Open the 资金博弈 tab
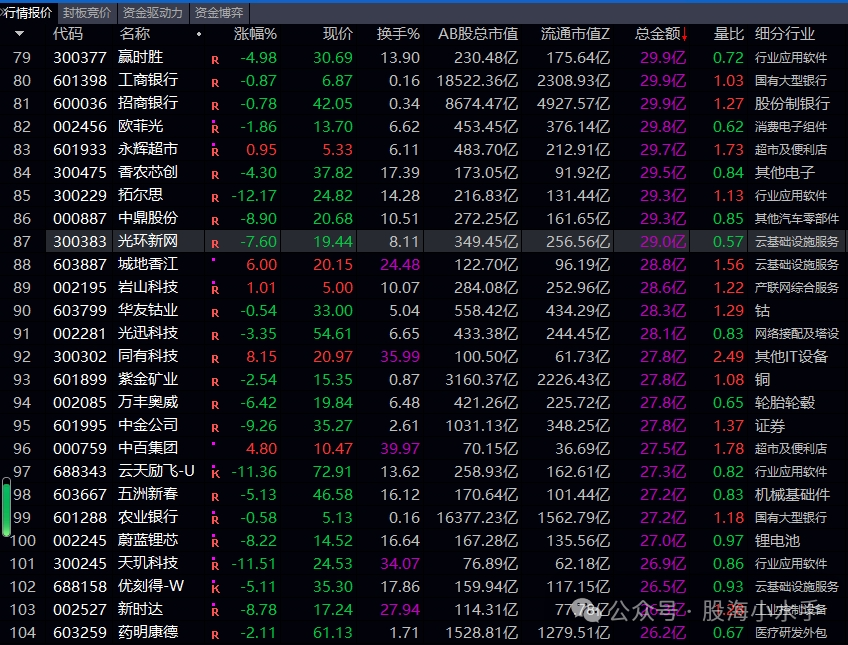 pyautogui.click(x=219, y=12)
